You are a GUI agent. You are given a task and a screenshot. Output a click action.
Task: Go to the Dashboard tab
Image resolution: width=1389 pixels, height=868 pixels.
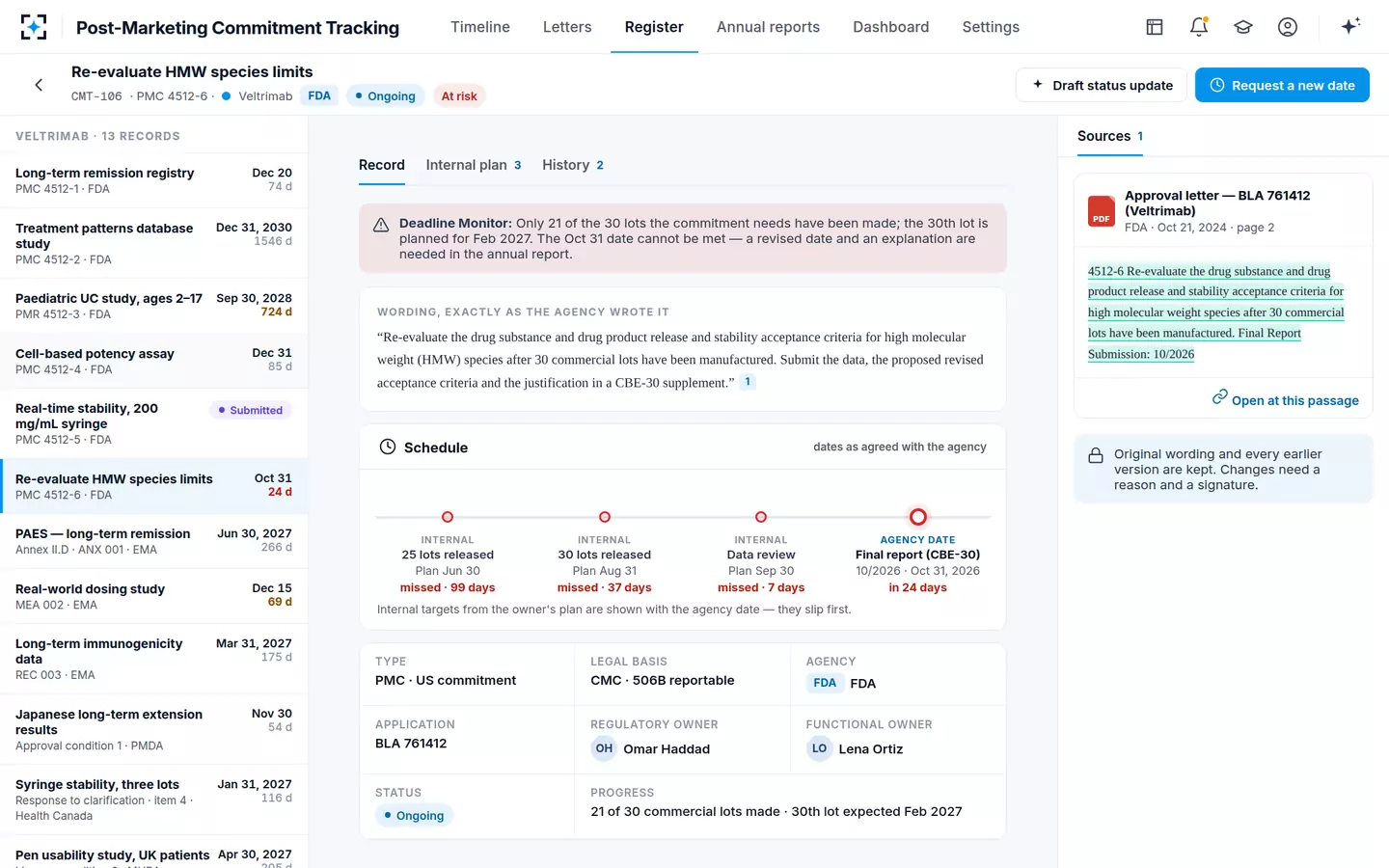(890, 27)
